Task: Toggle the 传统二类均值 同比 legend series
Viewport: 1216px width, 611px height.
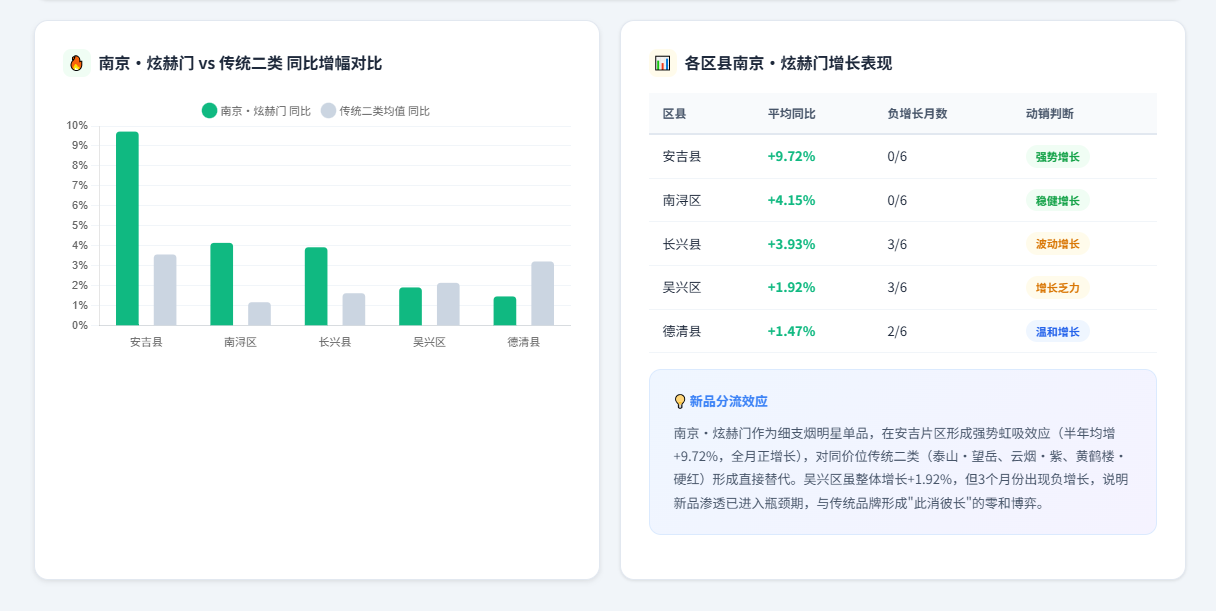Action: point(375,111)
